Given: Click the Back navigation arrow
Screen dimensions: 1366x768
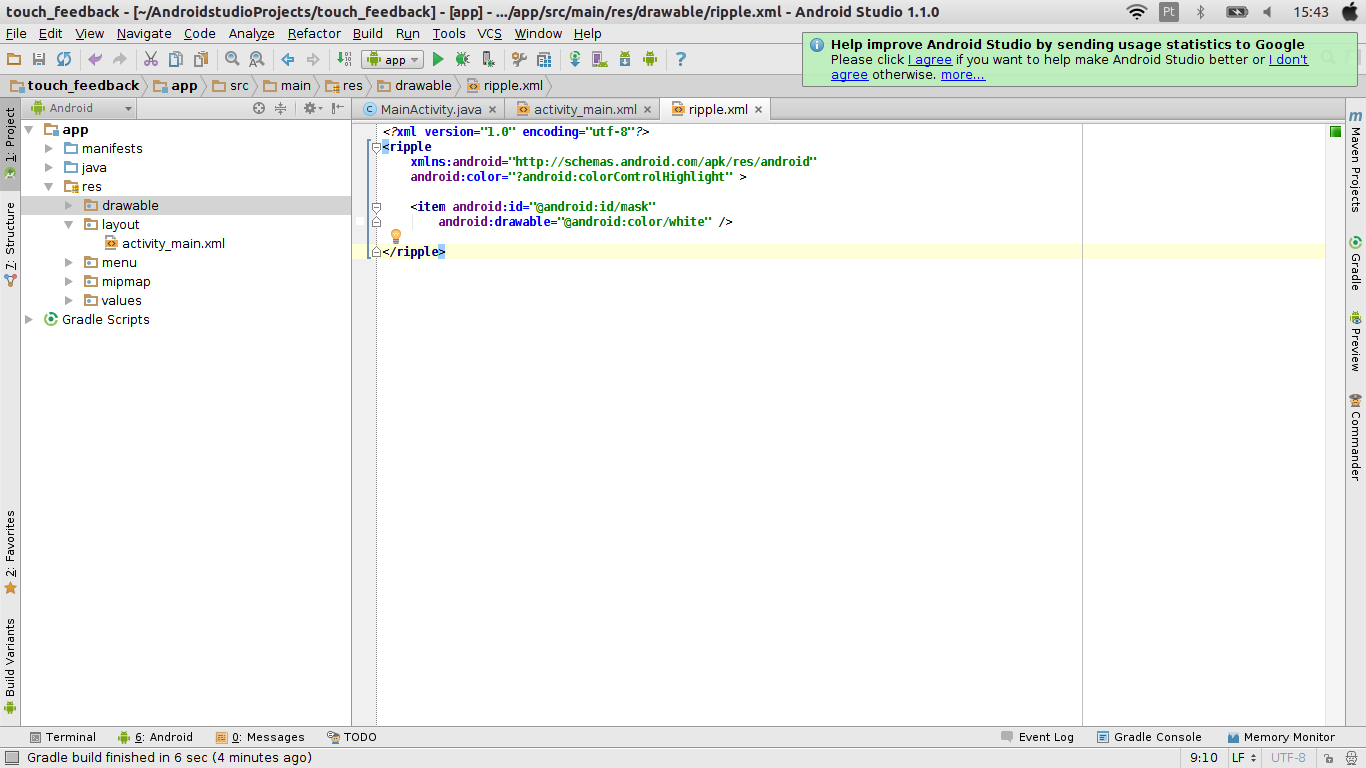Looking at the screenshot, I should [288, 60].
